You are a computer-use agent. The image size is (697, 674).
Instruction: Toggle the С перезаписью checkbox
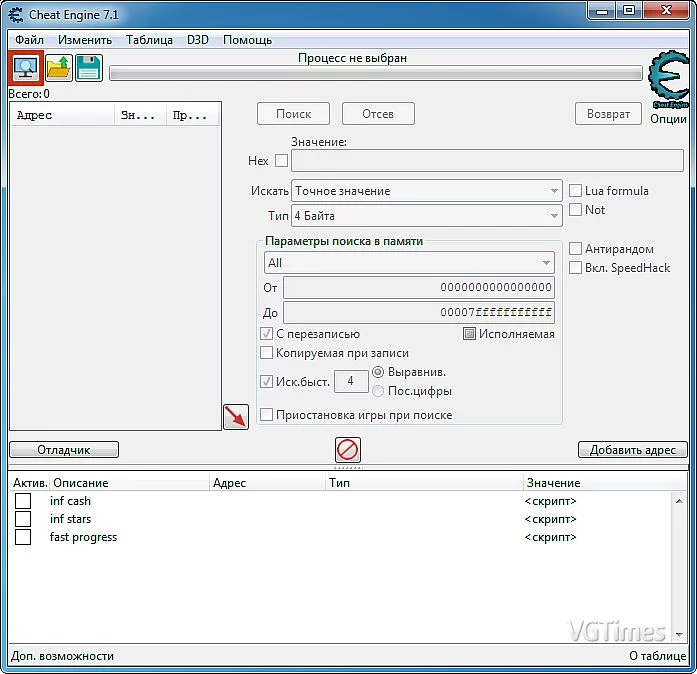point(266,333)
